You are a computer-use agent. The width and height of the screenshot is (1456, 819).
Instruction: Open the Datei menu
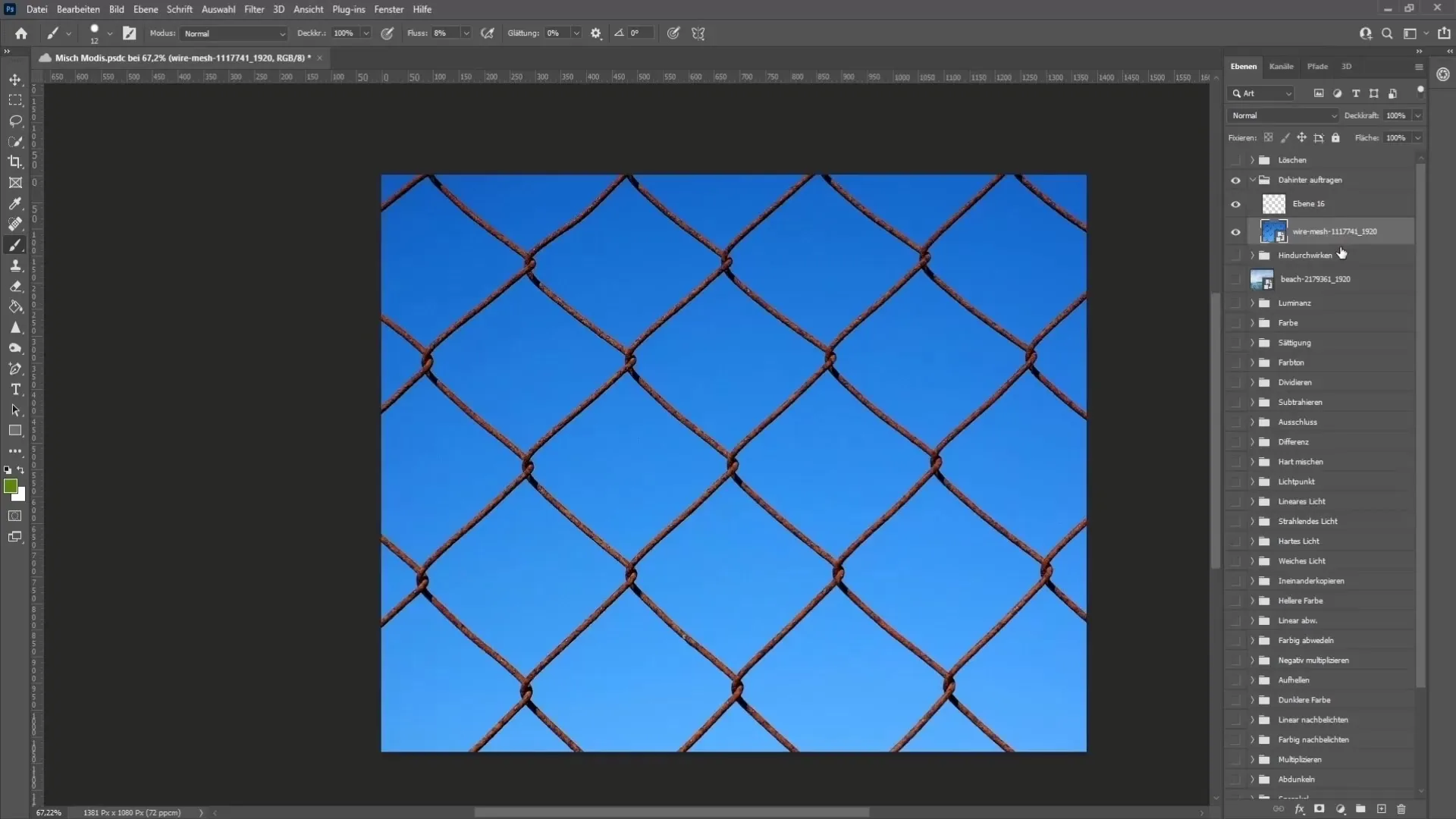click(x=36, y=9)
